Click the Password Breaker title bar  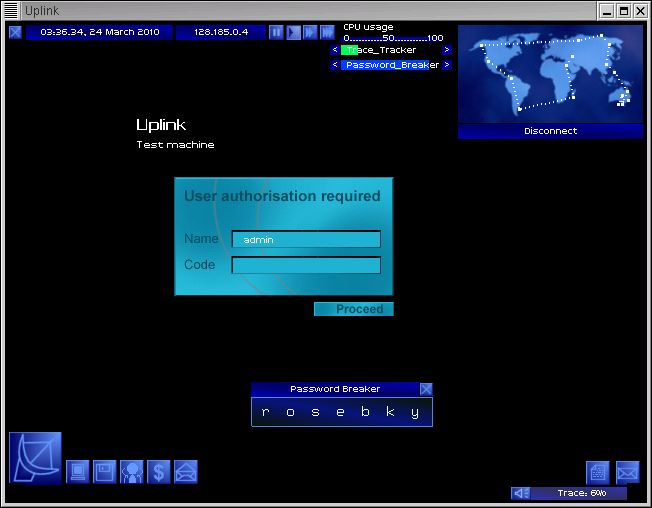coord(335,389)
